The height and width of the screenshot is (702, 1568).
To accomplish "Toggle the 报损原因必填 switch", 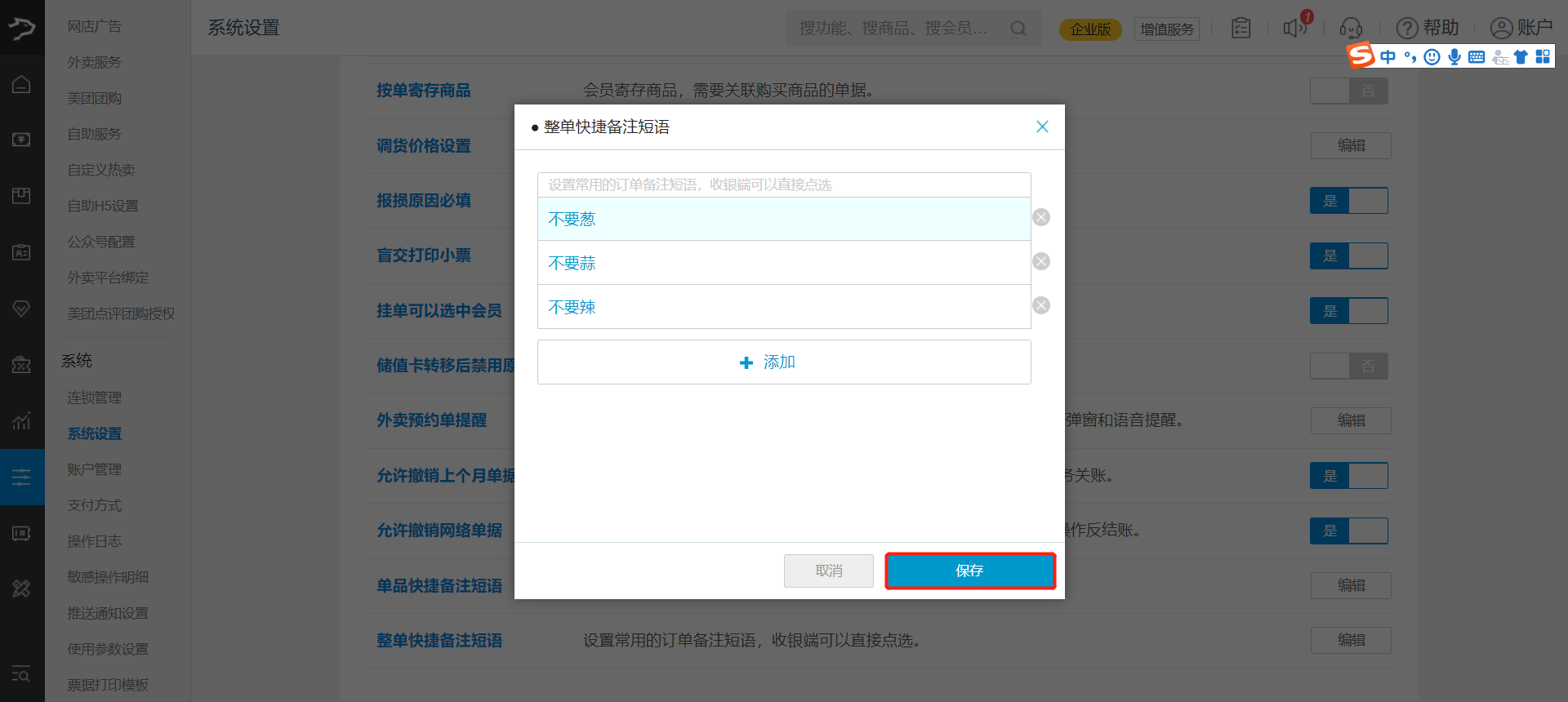I will [x=1348, y=201].
